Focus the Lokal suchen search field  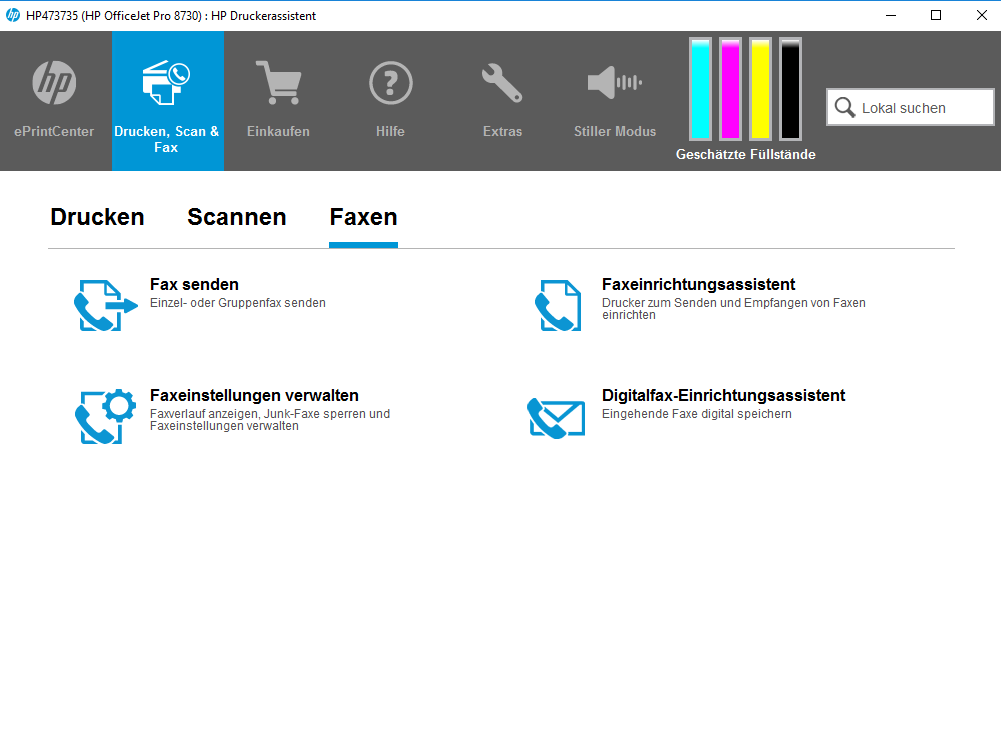pos(910,107)
